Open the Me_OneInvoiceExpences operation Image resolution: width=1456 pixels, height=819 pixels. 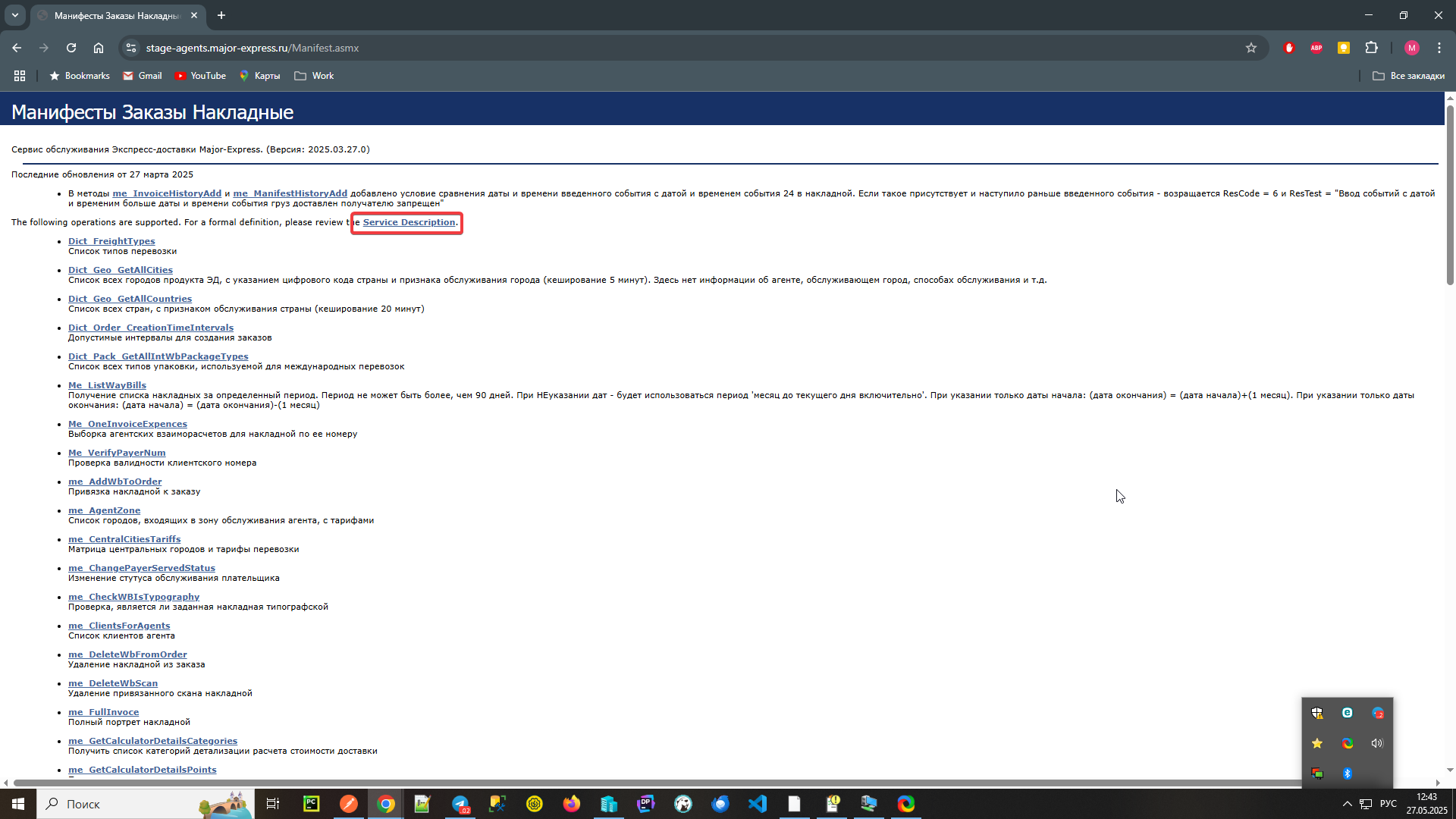click(x=127, y=424)
